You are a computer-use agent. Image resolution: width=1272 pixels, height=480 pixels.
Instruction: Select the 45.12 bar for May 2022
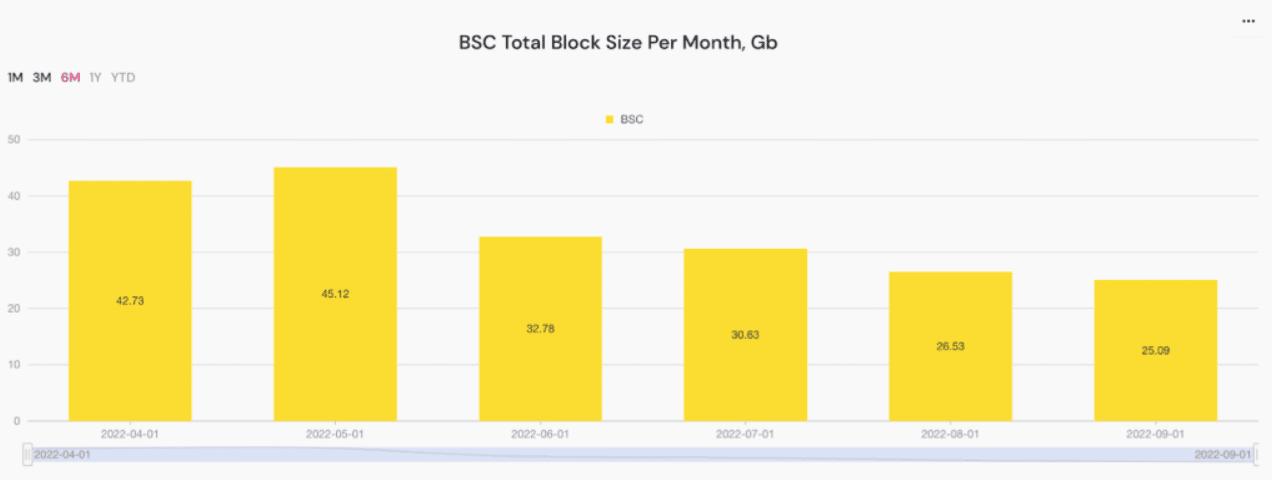pyautogui.click(x=335, y=293)
